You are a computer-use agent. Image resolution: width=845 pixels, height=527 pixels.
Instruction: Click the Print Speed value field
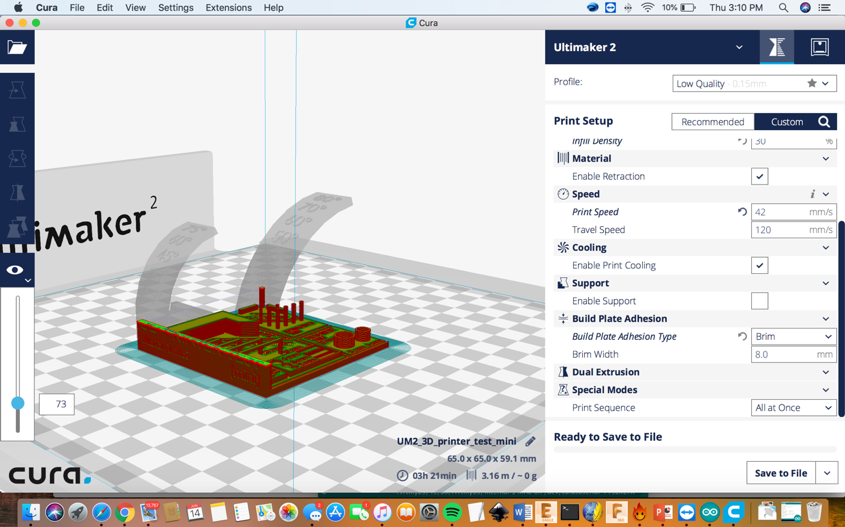[x=793, y=212]
